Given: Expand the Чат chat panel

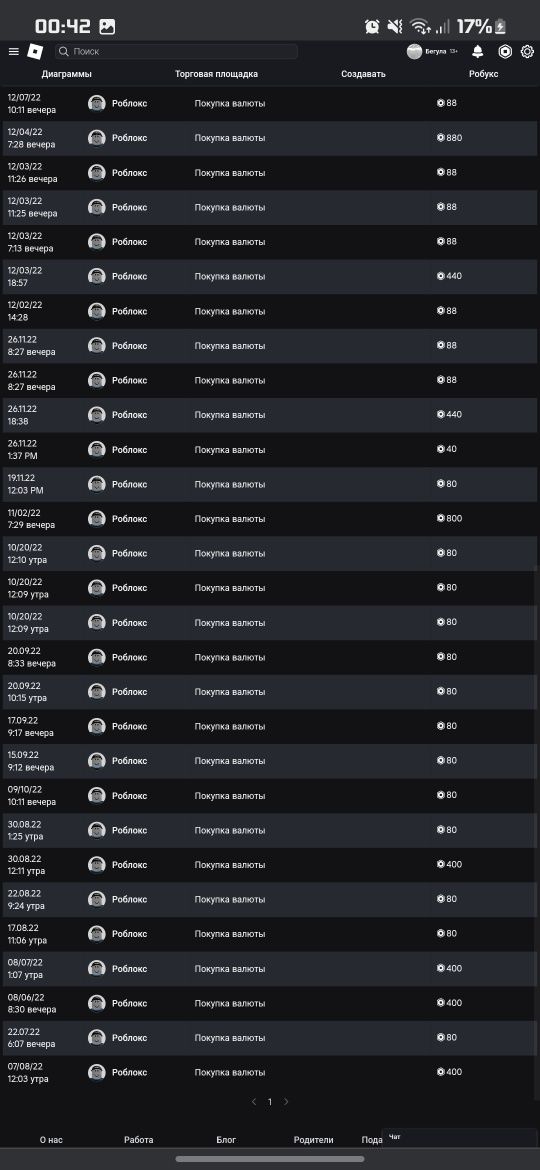Looking at the screenshot, I should coord(461,1137).
